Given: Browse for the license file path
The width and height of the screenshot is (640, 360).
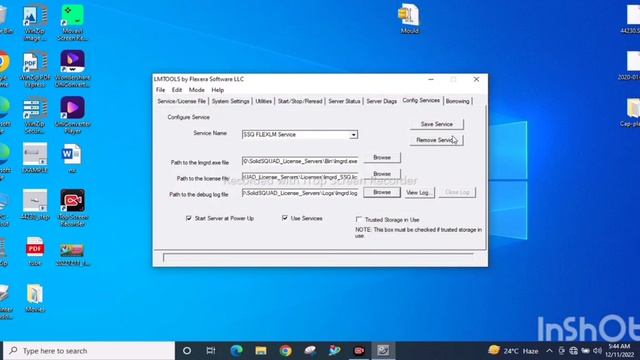Looking at the screenshot, I should point(382,174).
